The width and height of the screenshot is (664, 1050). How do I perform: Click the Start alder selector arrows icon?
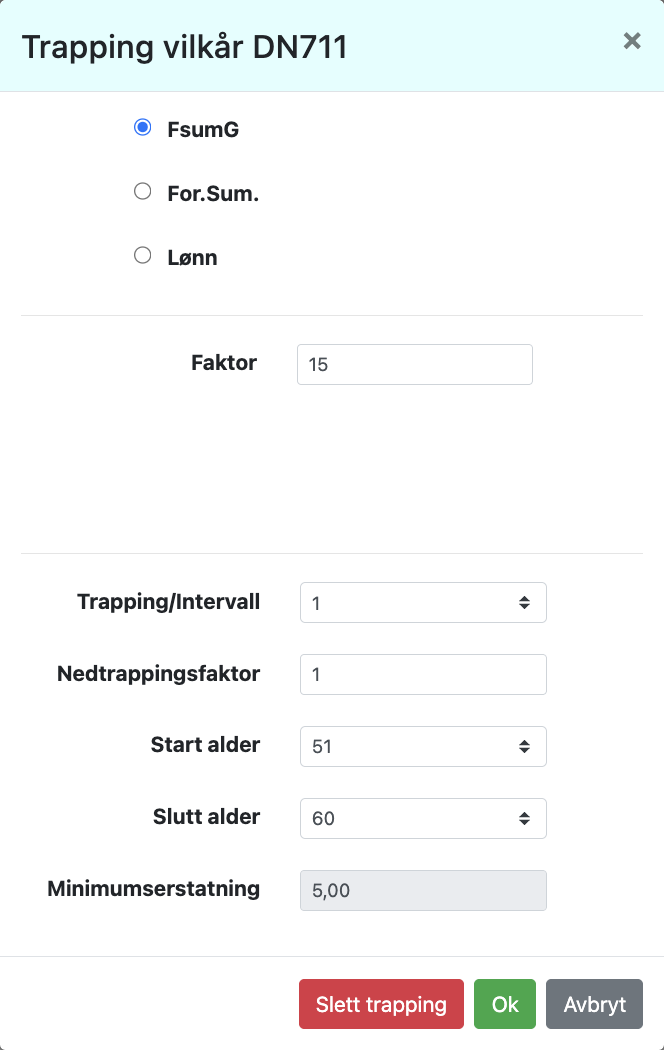point(524,747)
